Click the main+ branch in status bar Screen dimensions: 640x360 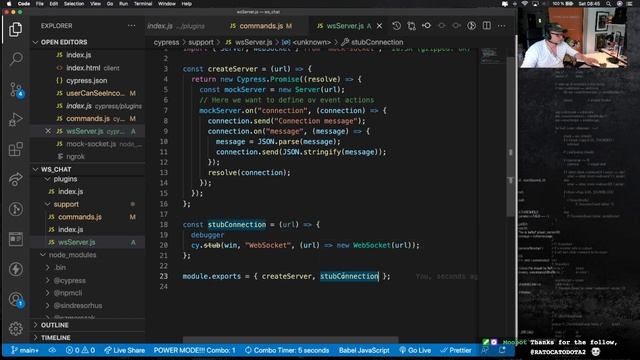point(24,350)
